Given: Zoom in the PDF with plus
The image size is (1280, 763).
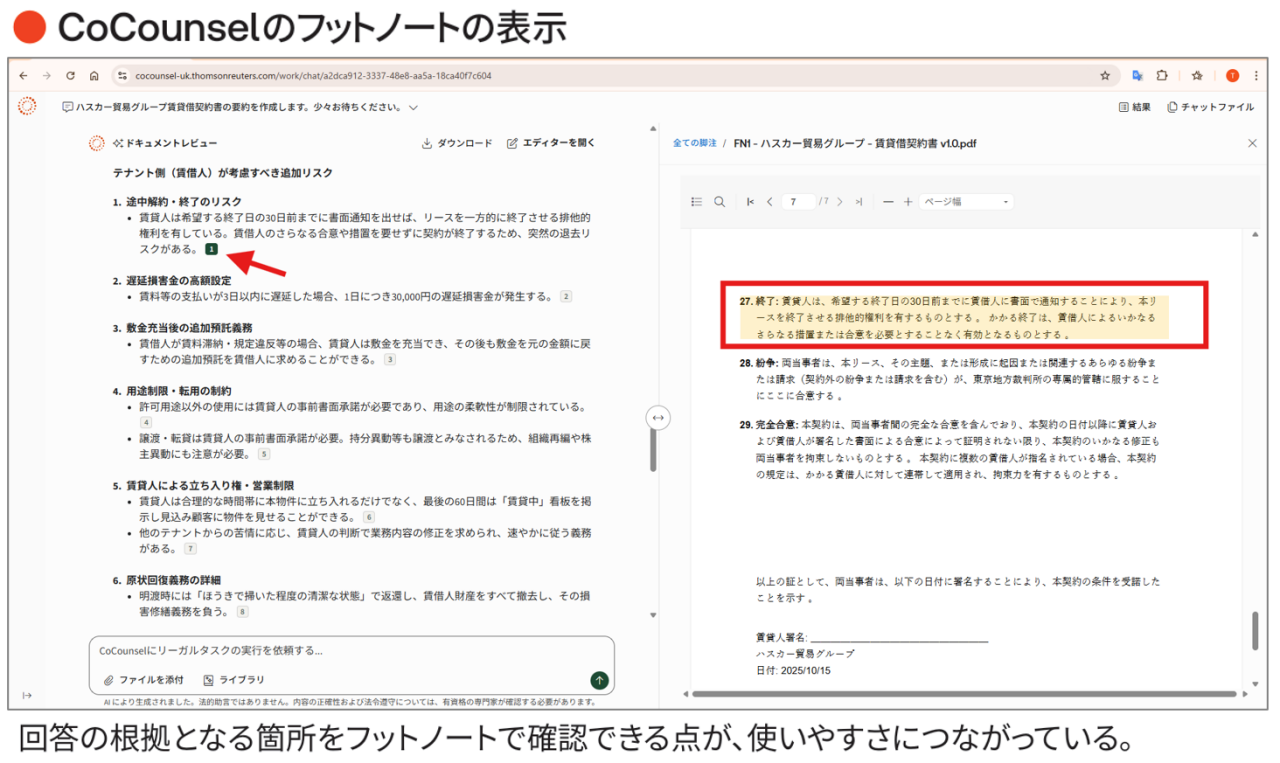Looking at the screenshot, I should pos(908,201).
